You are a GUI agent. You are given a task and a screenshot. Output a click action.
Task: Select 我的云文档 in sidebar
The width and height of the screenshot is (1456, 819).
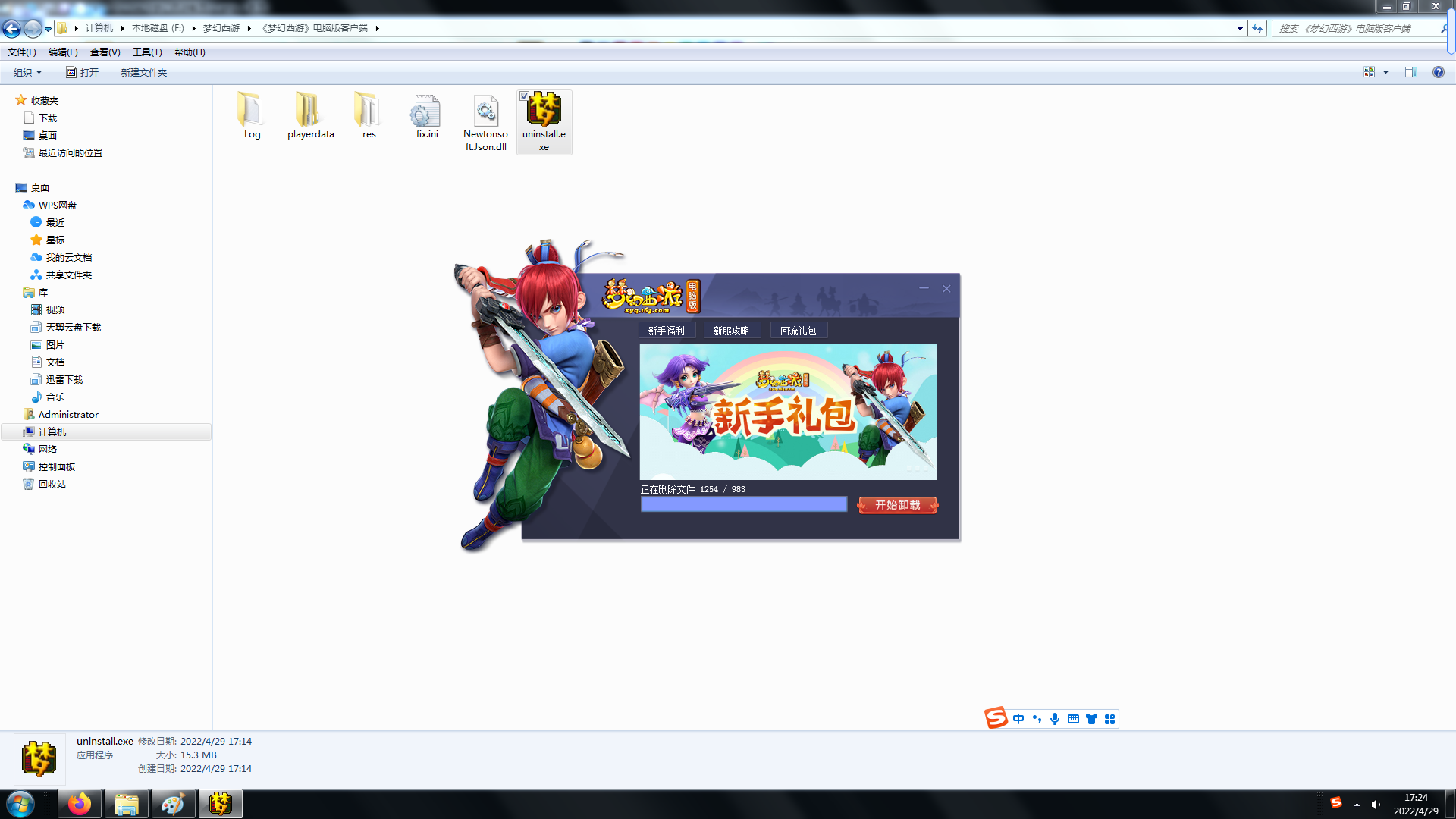pos(69,258)
